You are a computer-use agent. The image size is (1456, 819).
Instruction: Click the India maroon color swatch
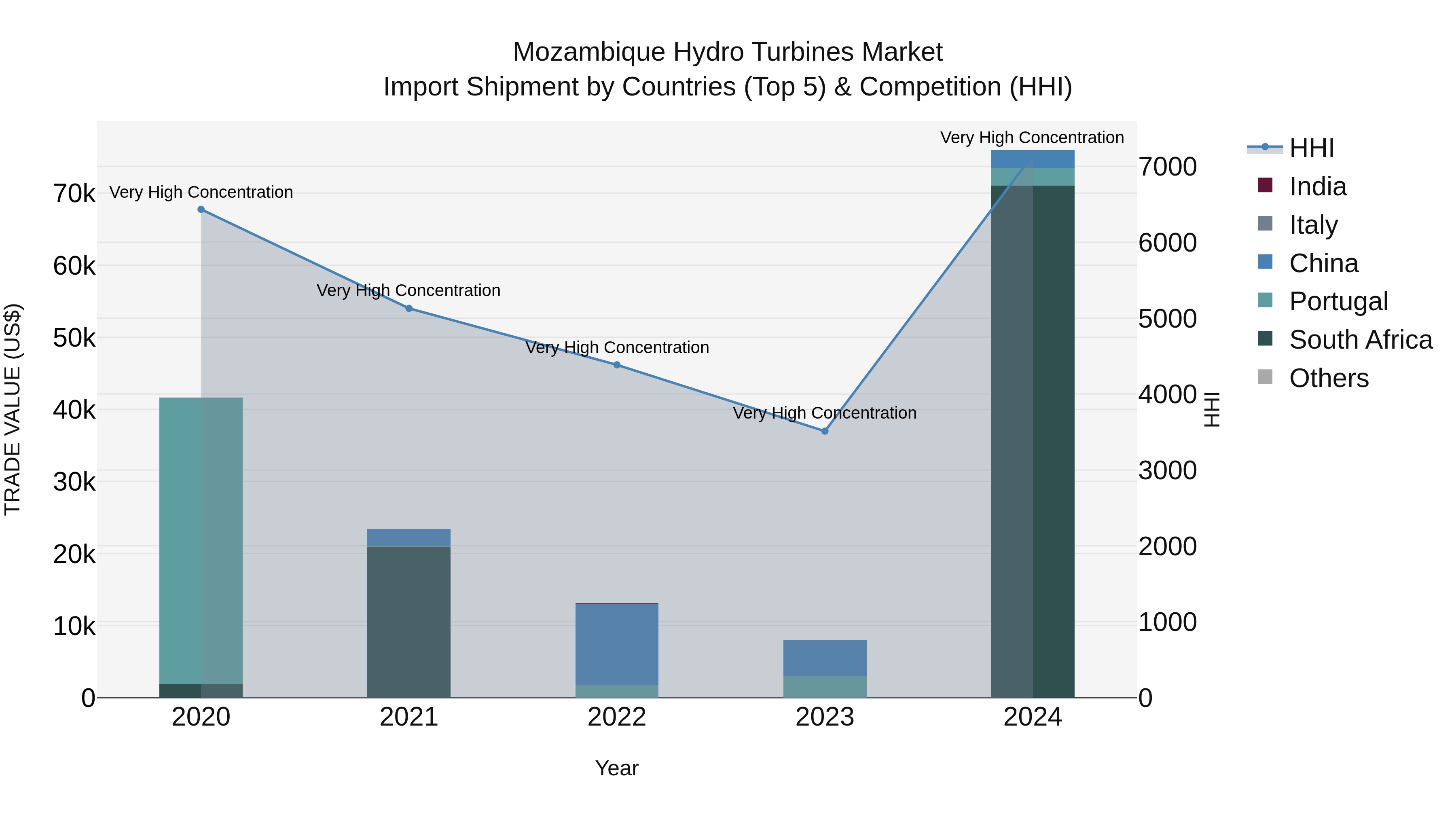pyautogui.click(x=1265, y=185)
